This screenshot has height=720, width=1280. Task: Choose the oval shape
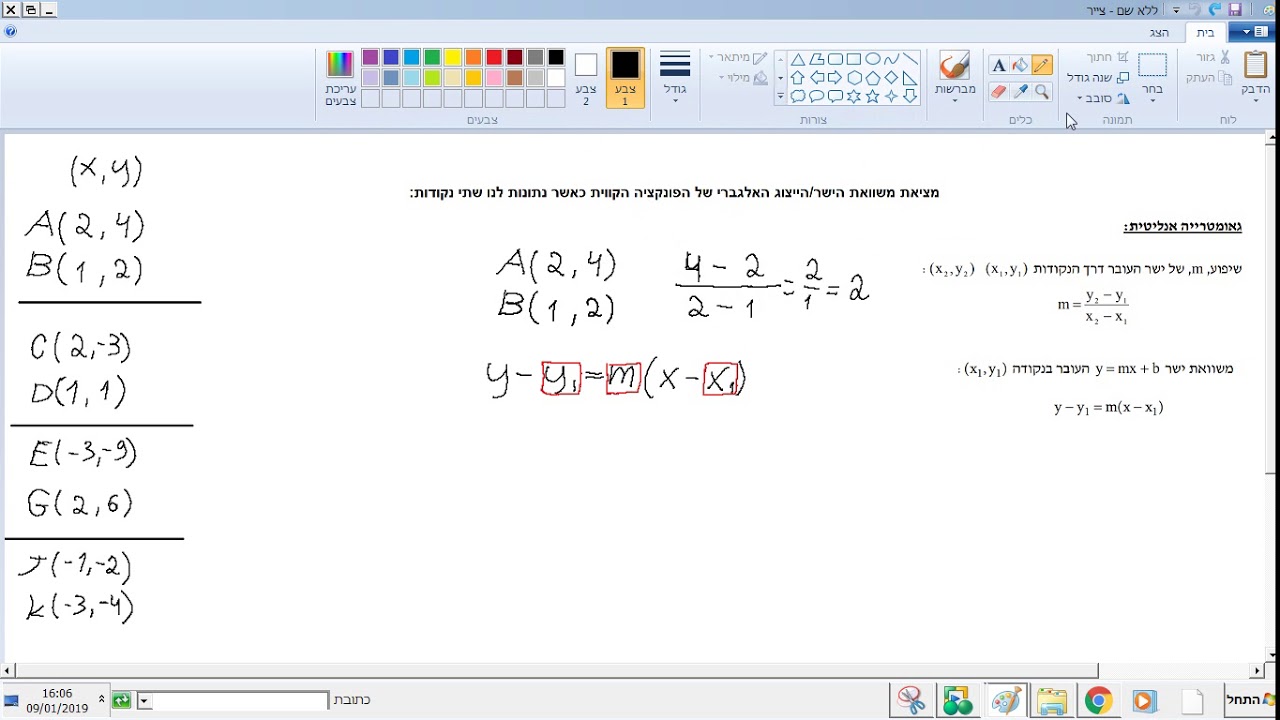tap(872, 59)
